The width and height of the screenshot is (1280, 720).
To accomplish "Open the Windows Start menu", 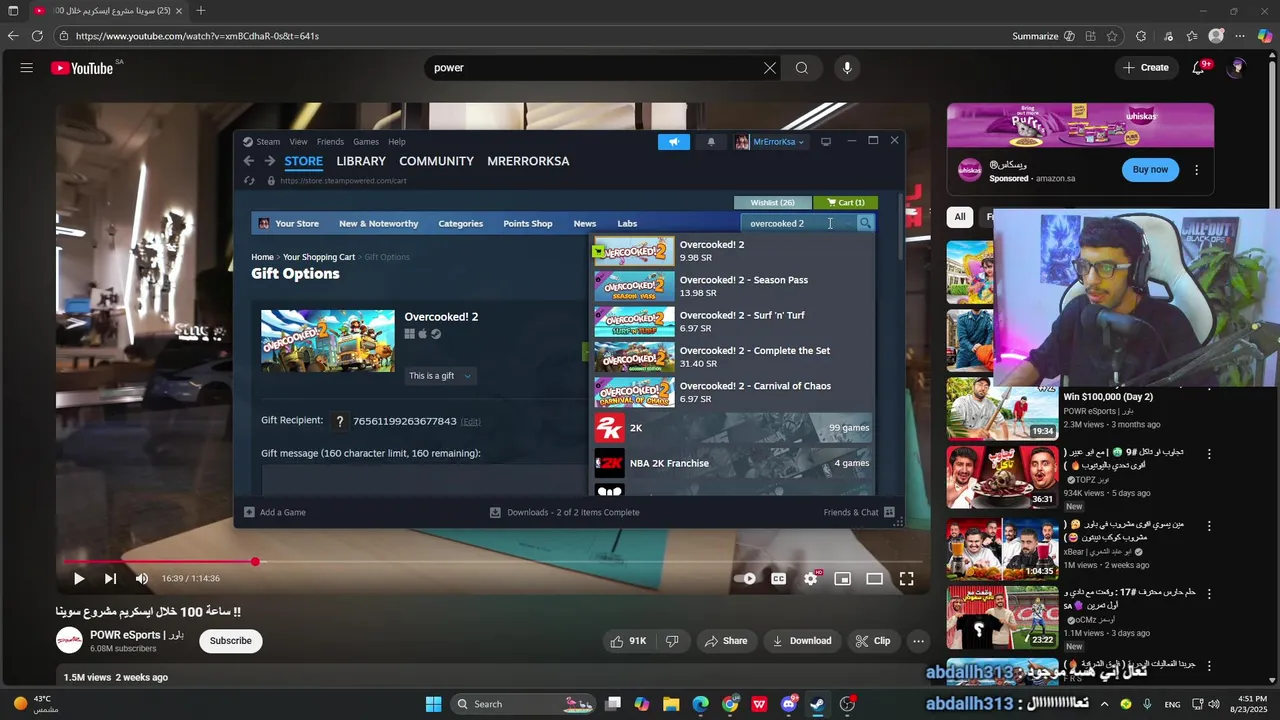I will pyautogui.click(x=433, y=704).
